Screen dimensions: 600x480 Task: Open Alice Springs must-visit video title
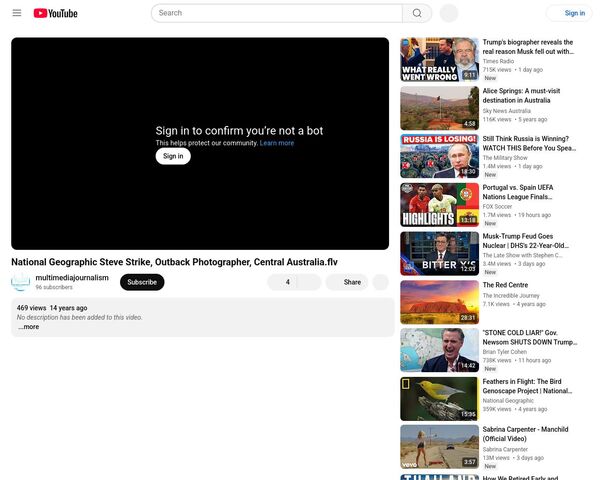coord(521,96)
